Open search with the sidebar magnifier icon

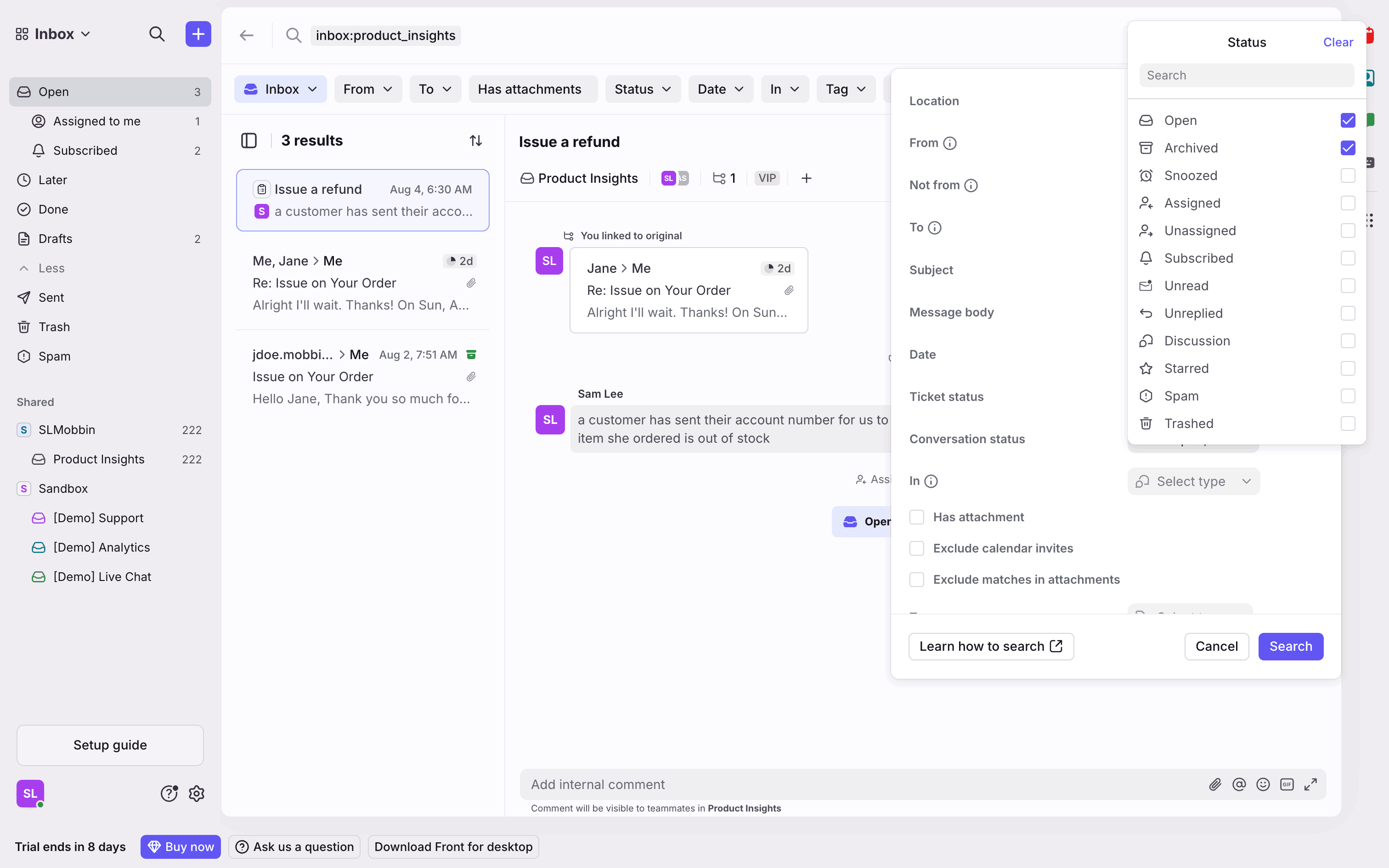pos(157,34)
